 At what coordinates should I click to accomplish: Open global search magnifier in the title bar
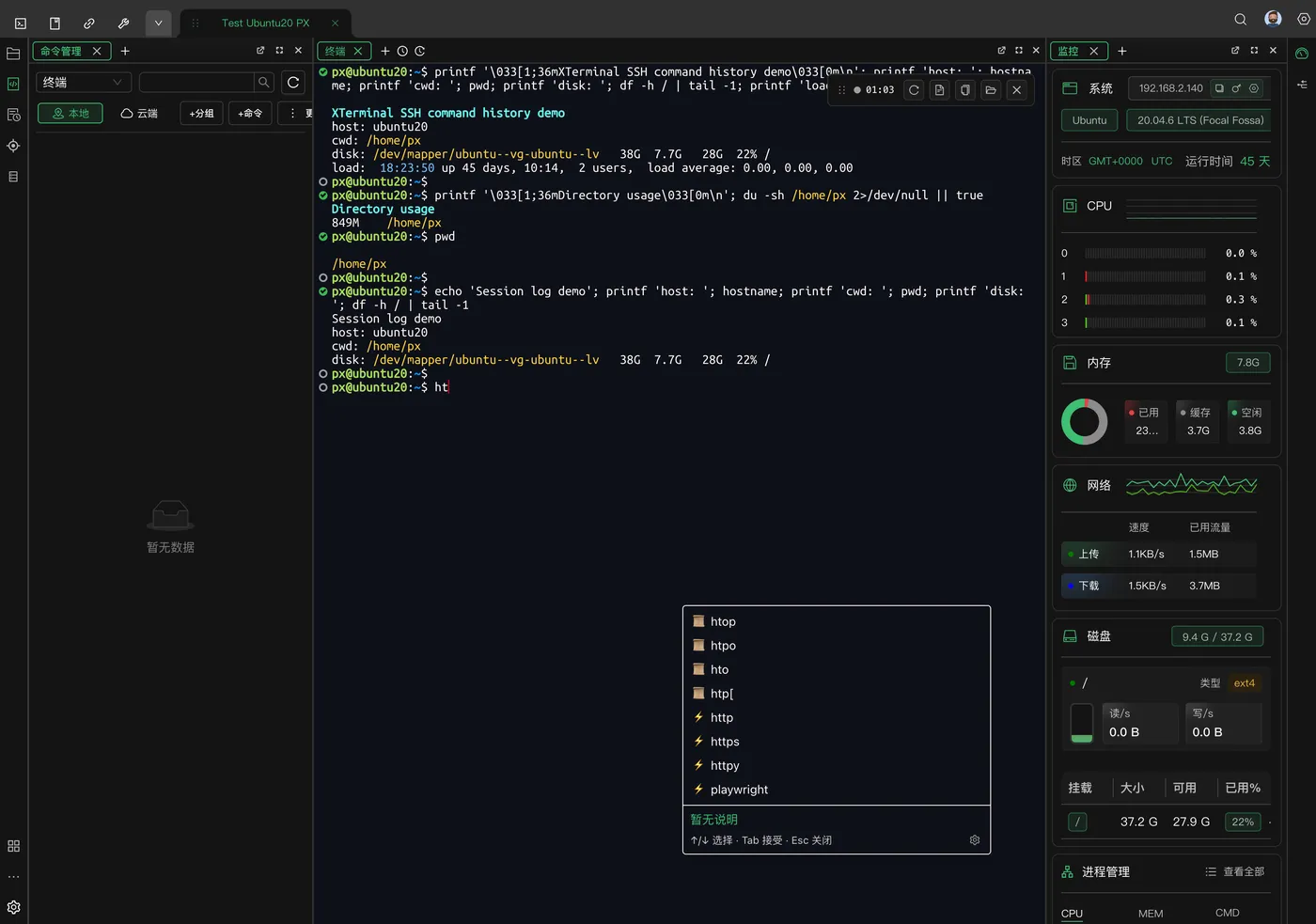pos(1241,20)
